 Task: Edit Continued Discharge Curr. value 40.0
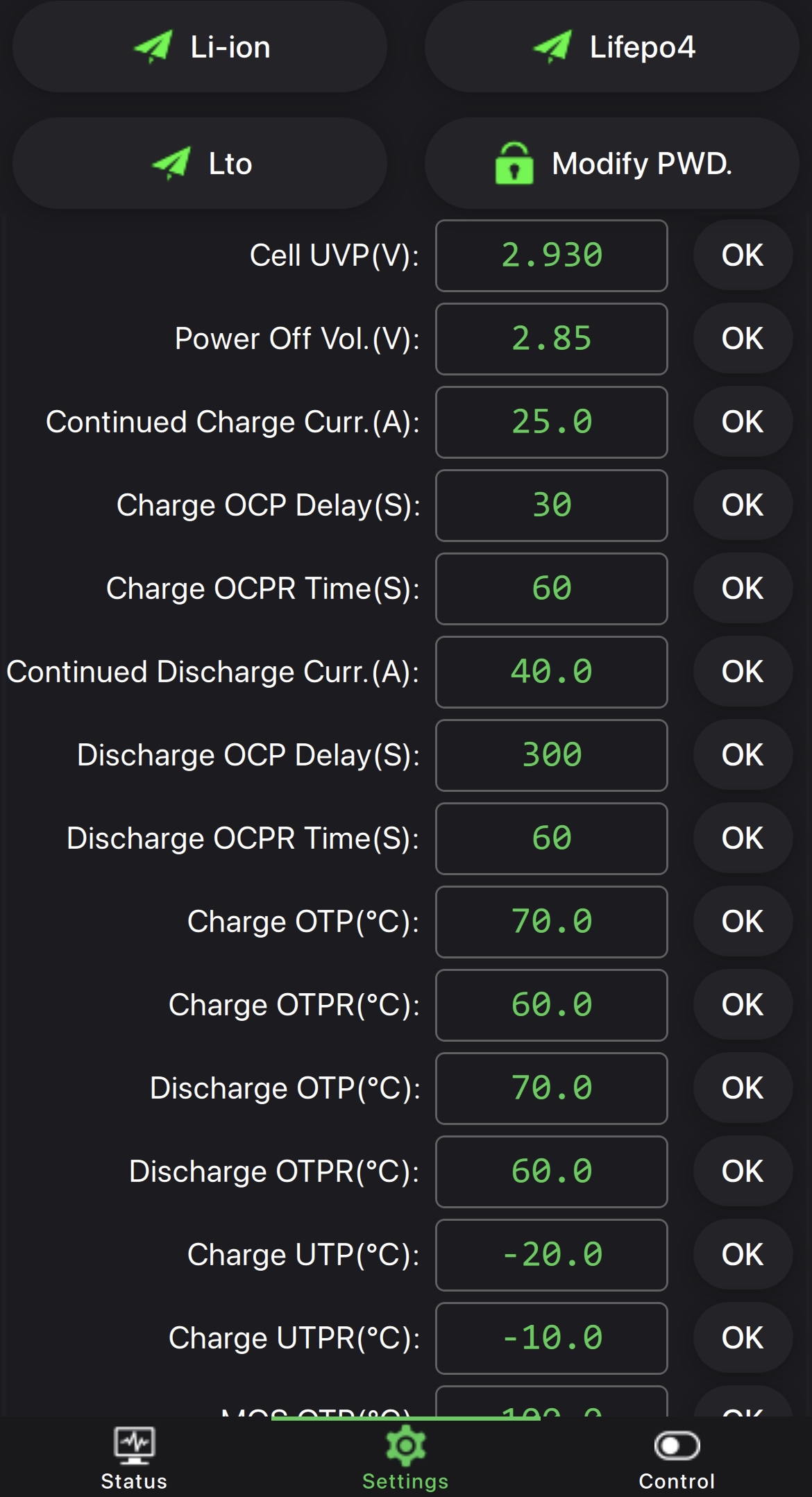pos(552,672)
